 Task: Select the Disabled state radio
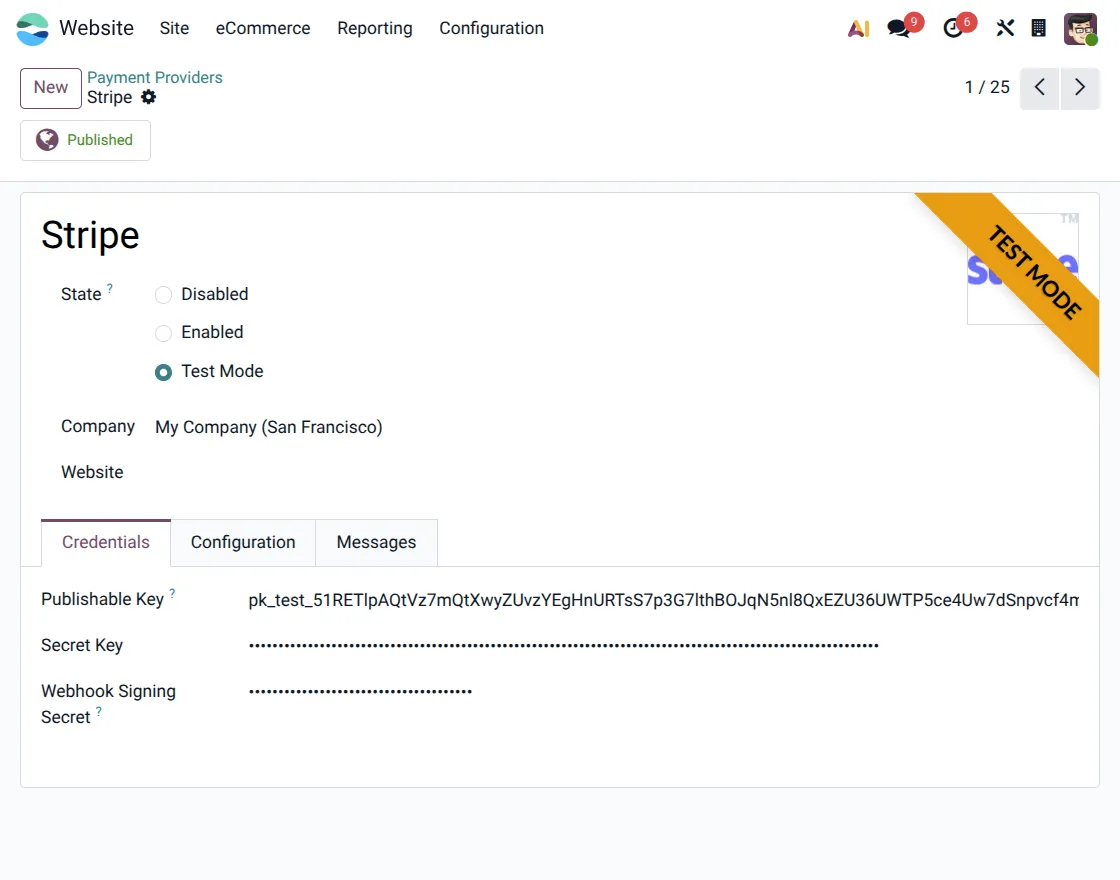[x=163, y=294]
